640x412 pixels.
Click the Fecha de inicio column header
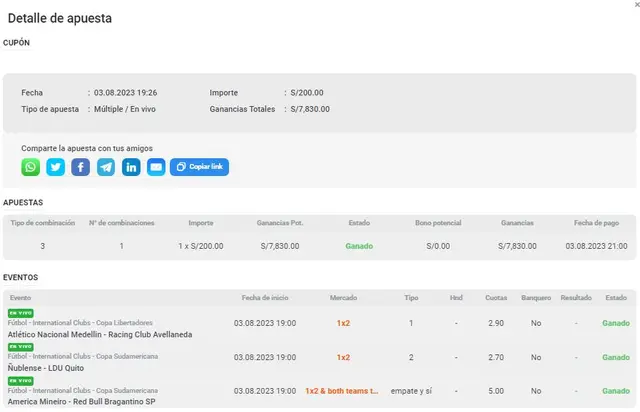pos(264,298)
